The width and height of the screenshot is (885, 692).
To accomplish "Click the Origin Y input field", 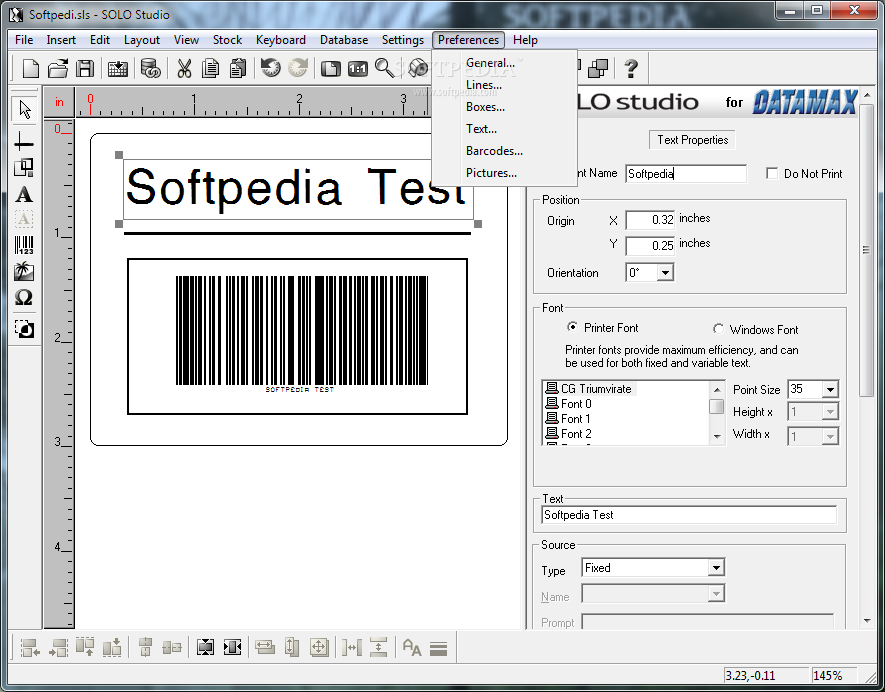I will tap(650, 246).
